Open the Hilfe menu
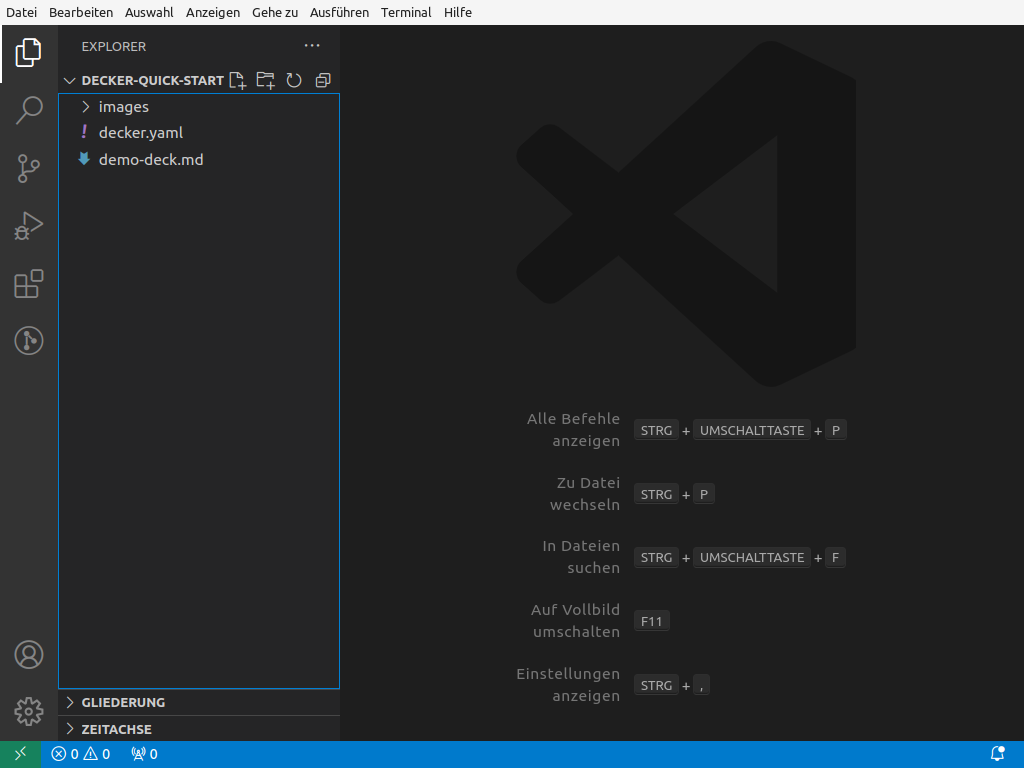This screenshot has width=1024, height=768. click(458, 12)
